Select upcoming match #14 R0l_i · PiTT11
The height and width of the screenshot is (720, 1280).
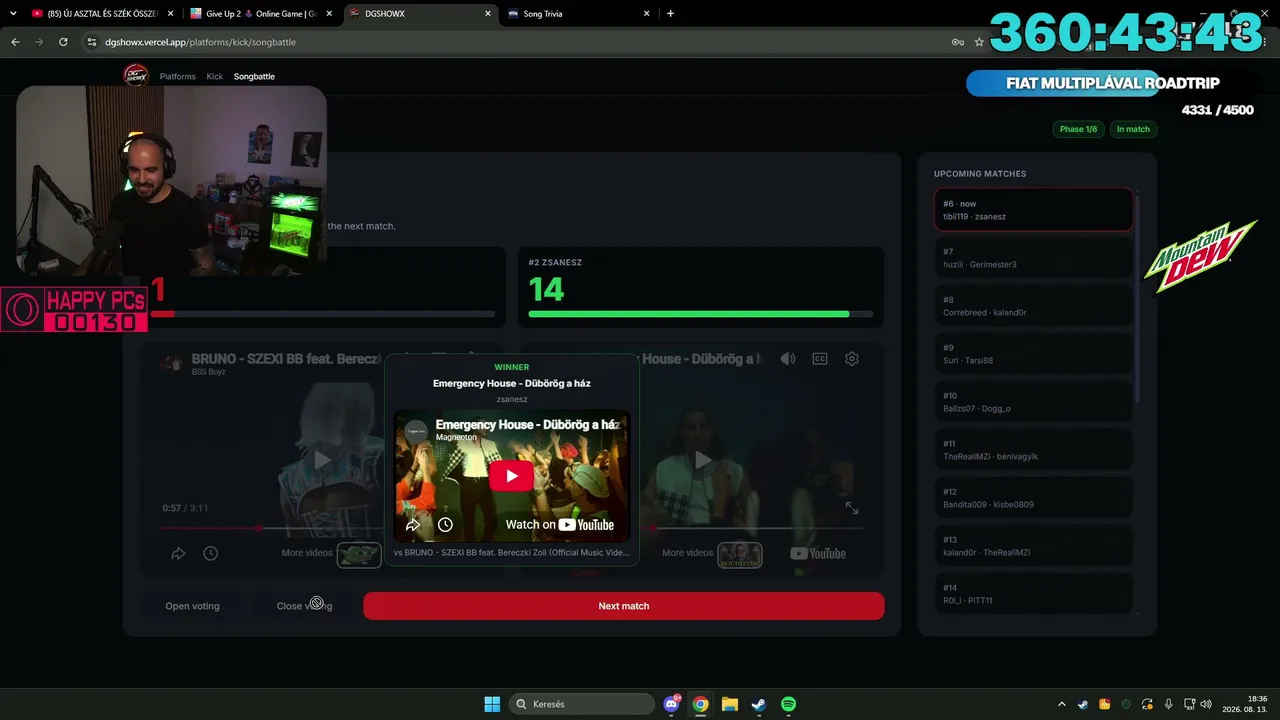[1034, 593]
